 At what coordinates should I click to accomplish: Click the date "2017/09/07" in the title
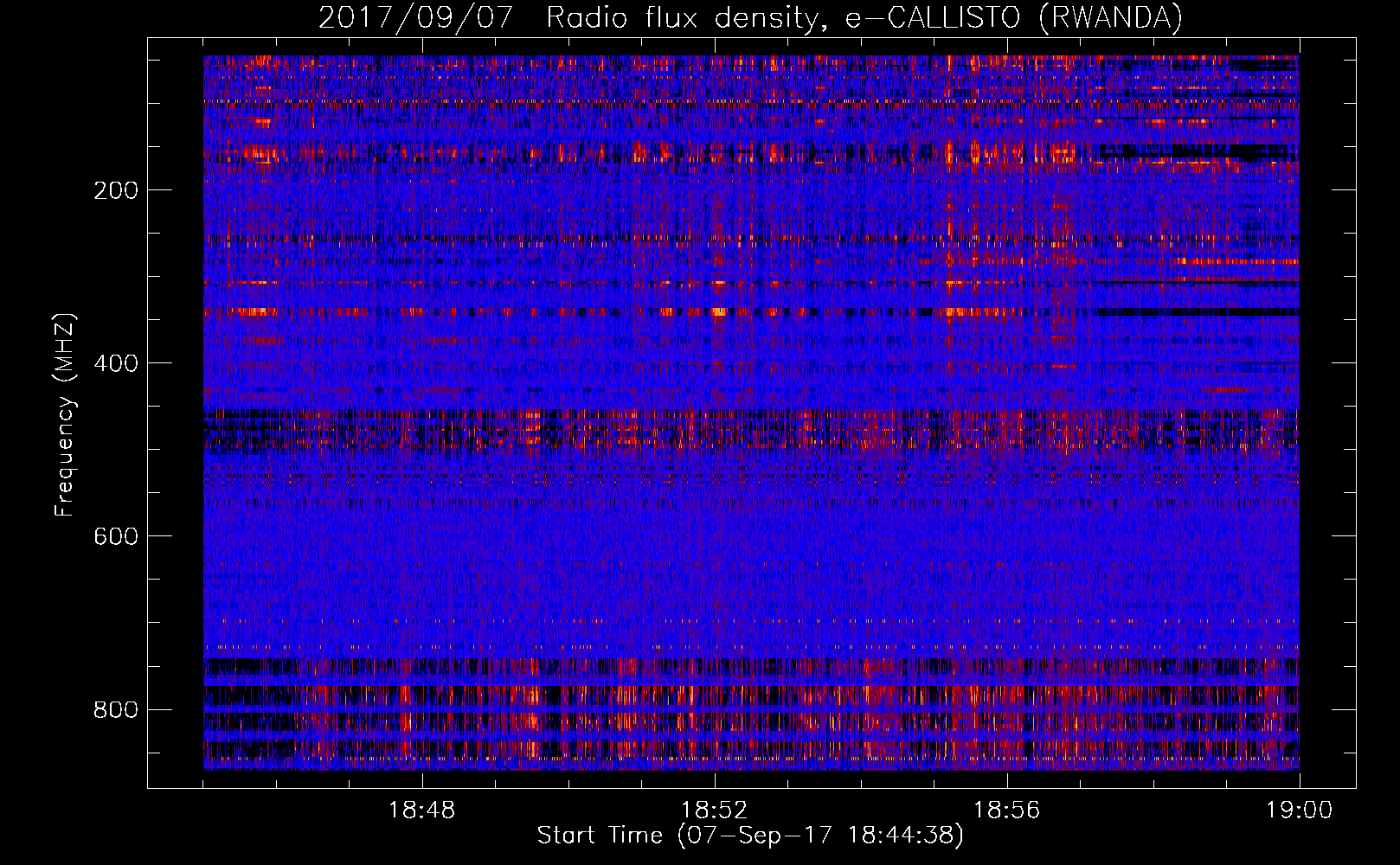click(x=416, y=17)
